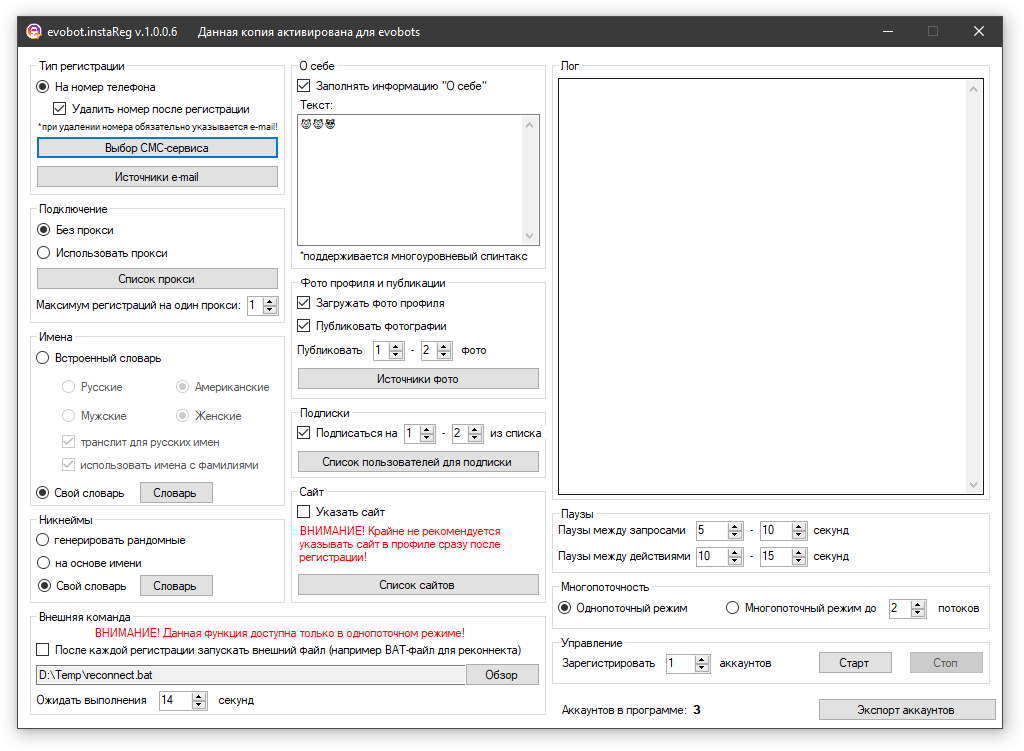Toggle Загружать фото профиля checkbox
The height and width of the screenshot is (751, 1024).
coord(305,303)
